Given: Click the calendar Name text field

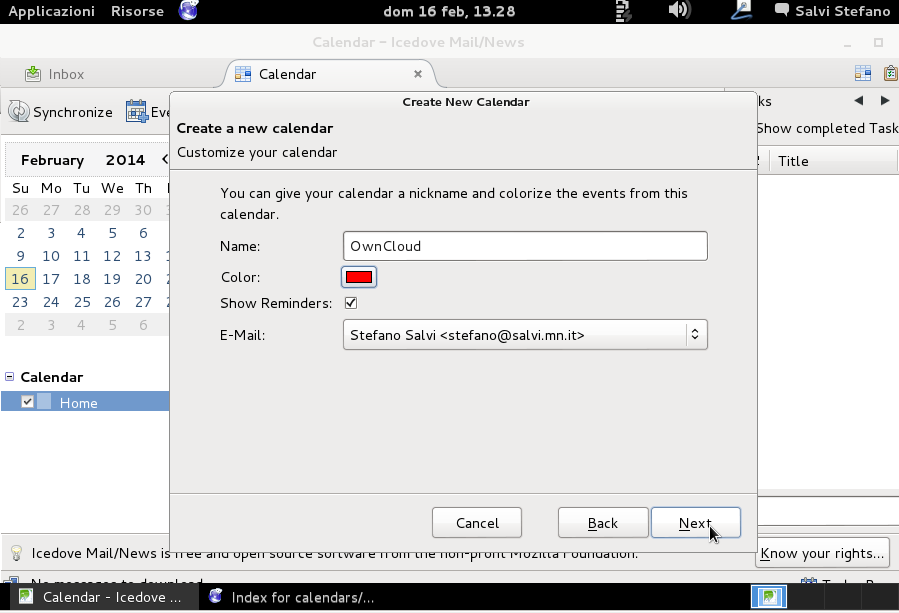Looking at the screenshot, I should tap(524, 246).
